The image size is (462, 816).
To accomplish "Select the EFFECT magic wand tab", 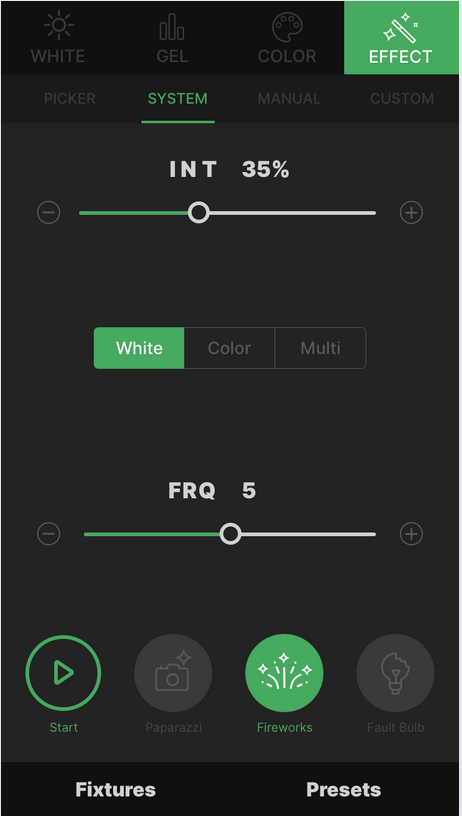I will tap(401, 37).
